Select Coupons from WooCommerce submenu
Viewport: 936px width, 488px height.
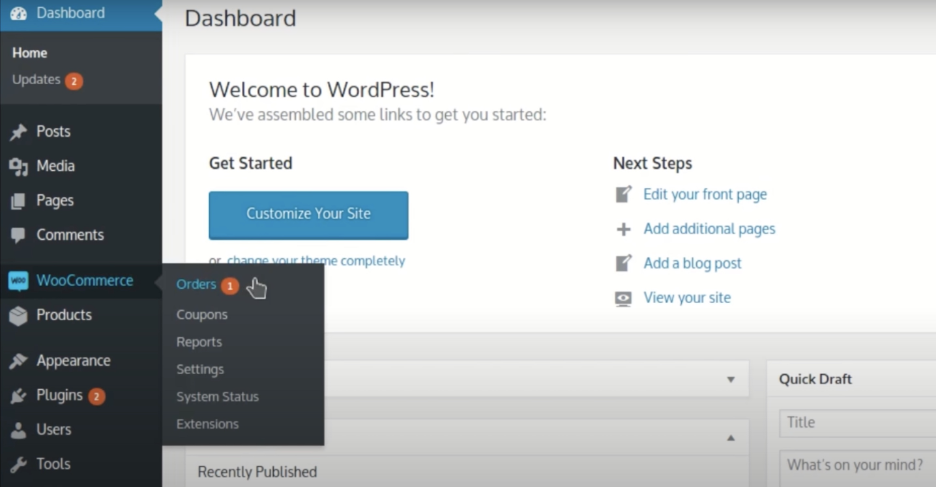point(202,314)
